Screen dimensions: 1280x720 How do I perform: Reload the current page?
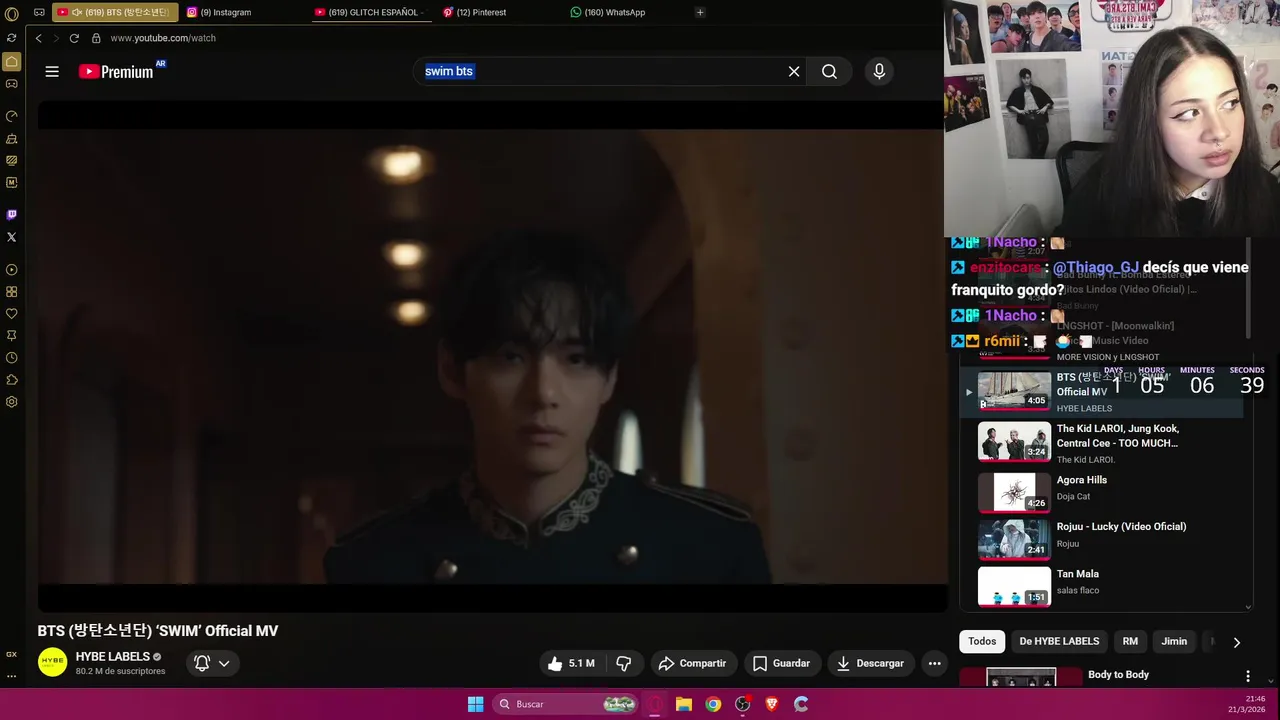pyautogui.click(x=74, y=38)
